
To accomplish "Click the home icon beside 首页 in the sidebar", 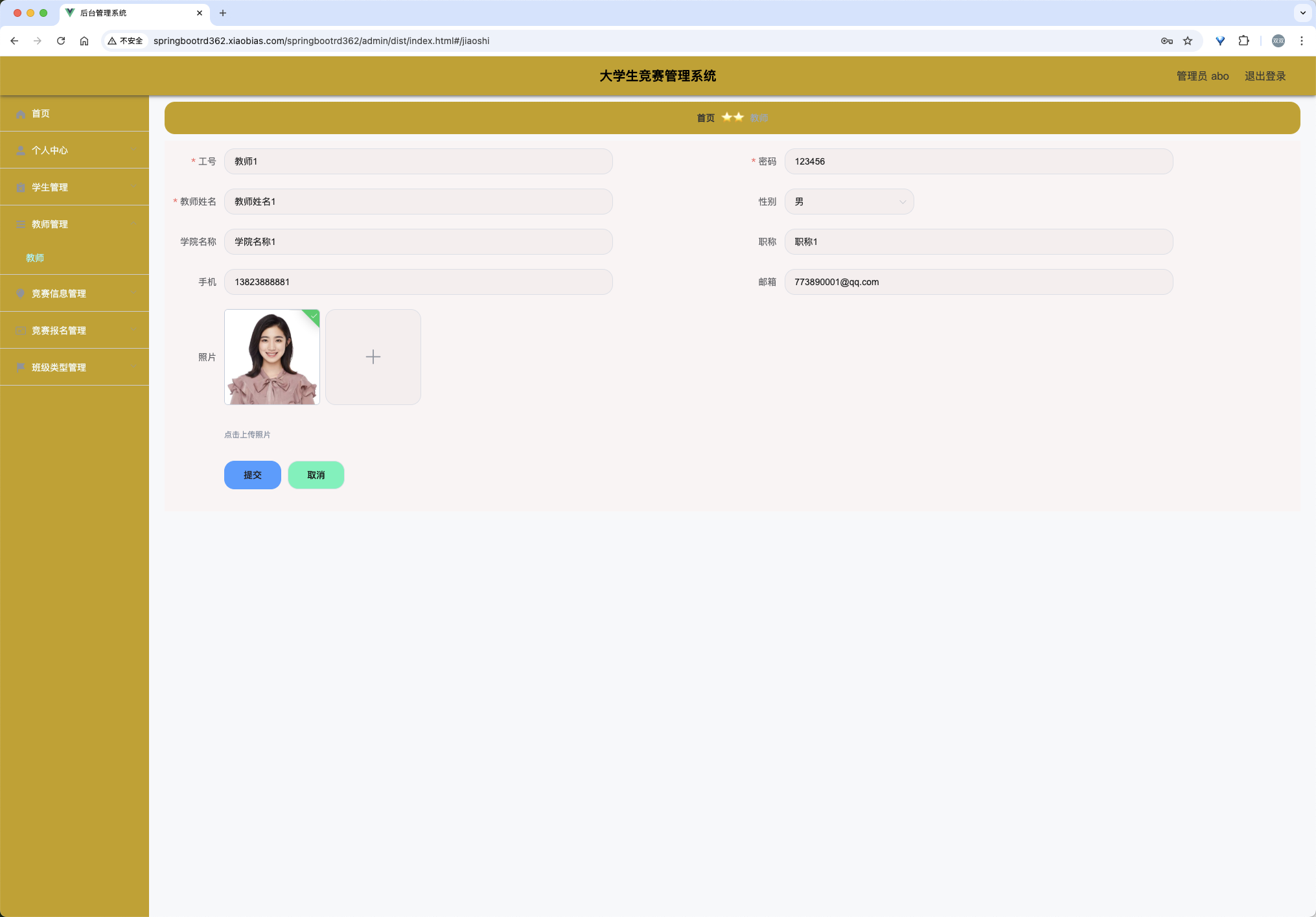I will (21, 114).
